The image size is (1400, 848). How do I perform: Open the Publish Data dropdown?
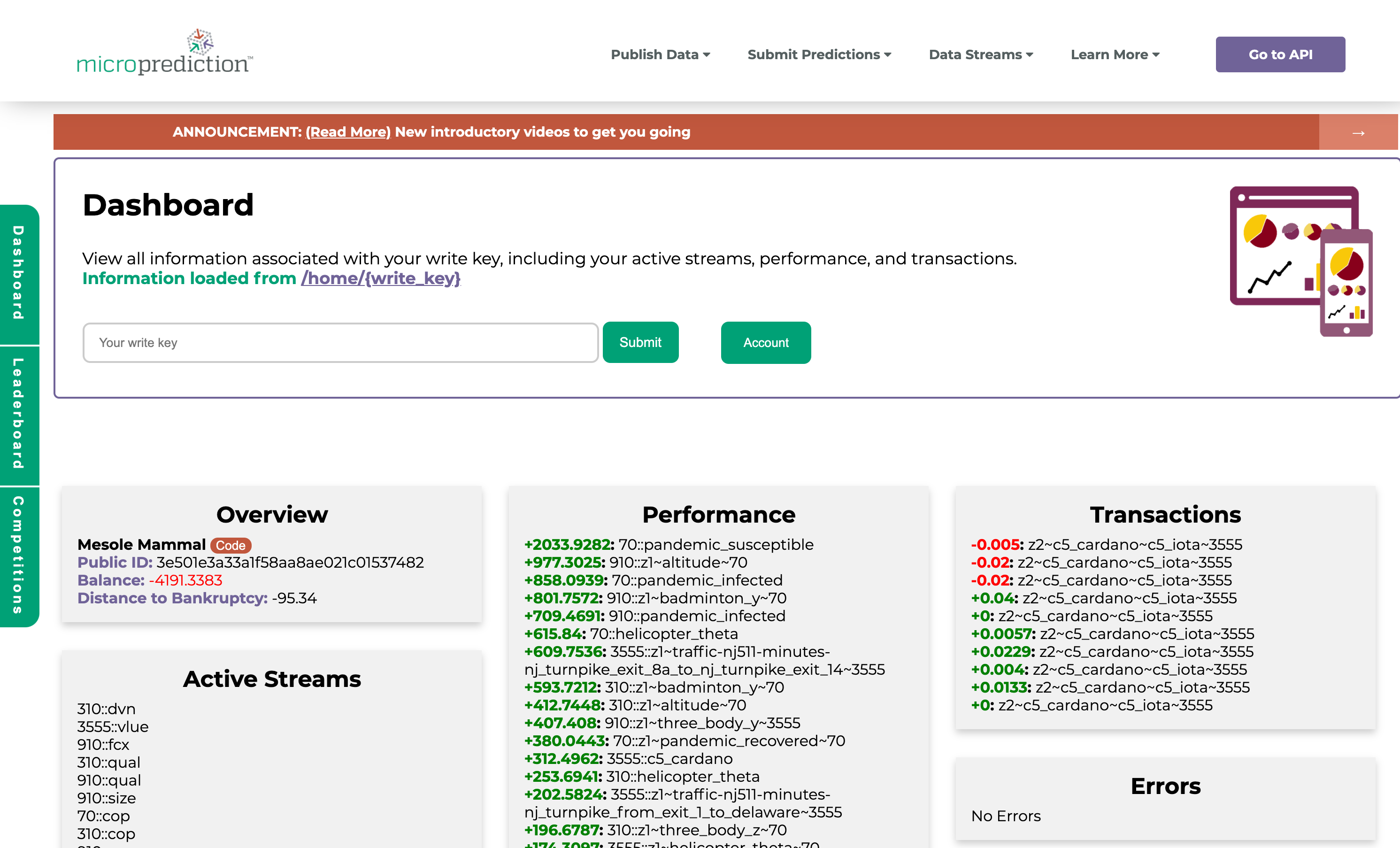[660, 54]
